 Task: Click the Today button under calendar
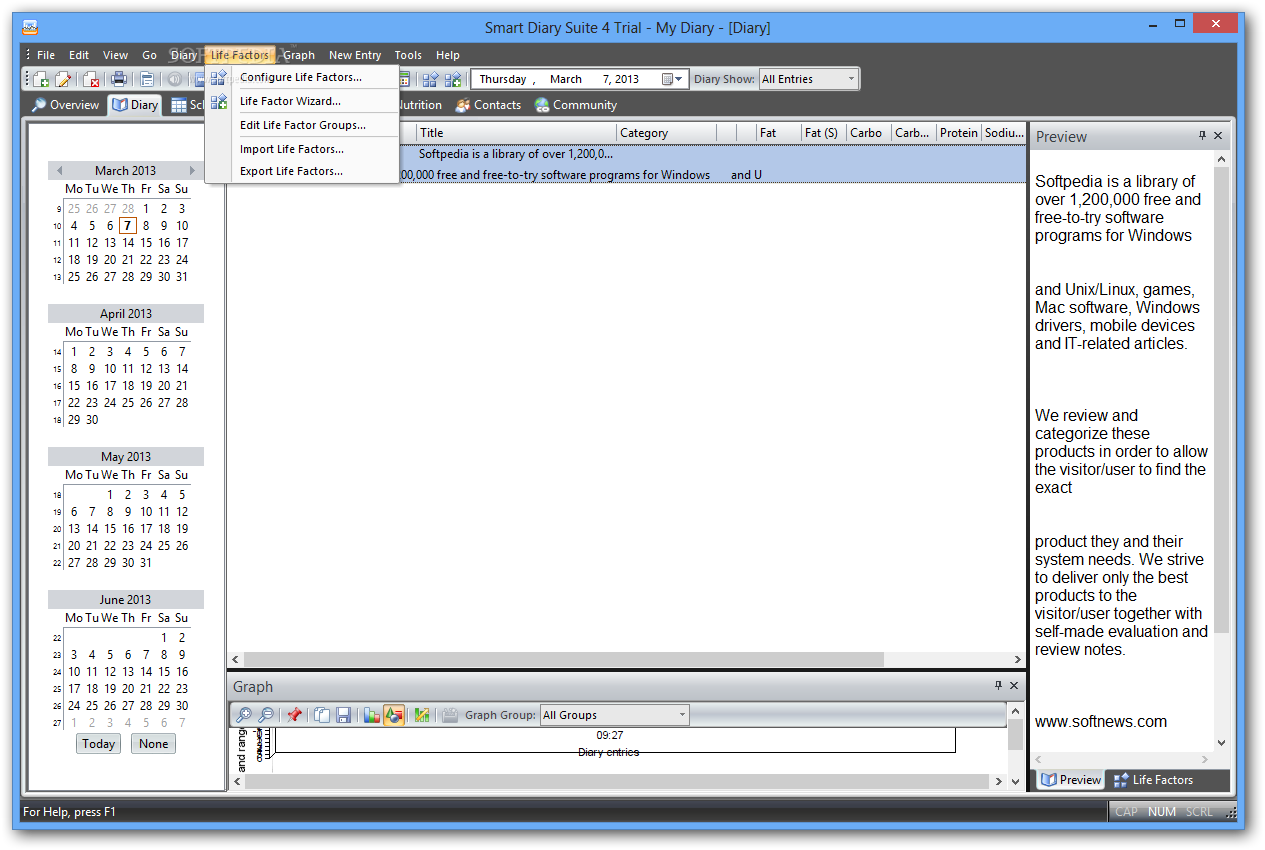pyautogui.click(x=99, y=744)
